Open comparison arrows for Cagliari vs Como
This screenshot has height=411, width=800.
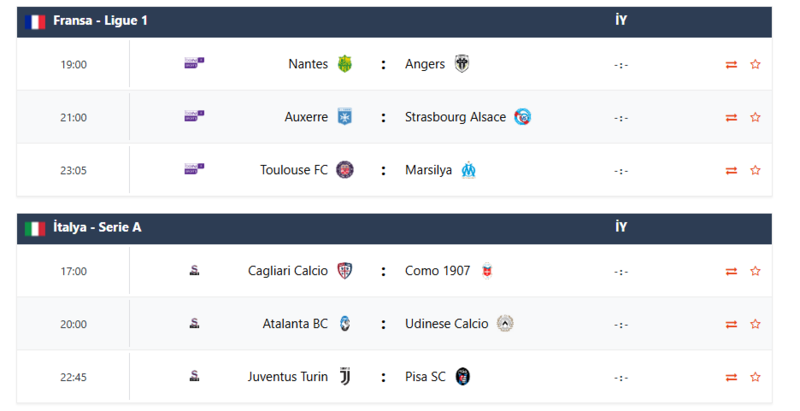pyautogui.click(x=731, y=271)
